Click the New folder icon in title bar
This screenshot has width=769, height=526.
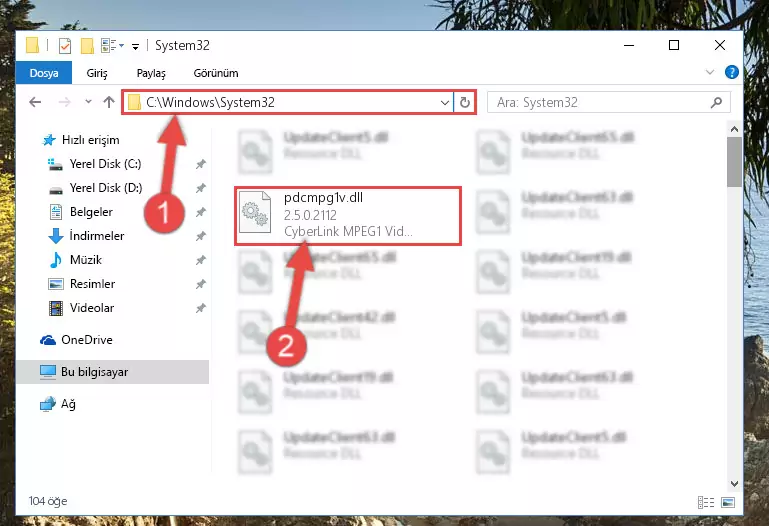(x=87, y=46)
